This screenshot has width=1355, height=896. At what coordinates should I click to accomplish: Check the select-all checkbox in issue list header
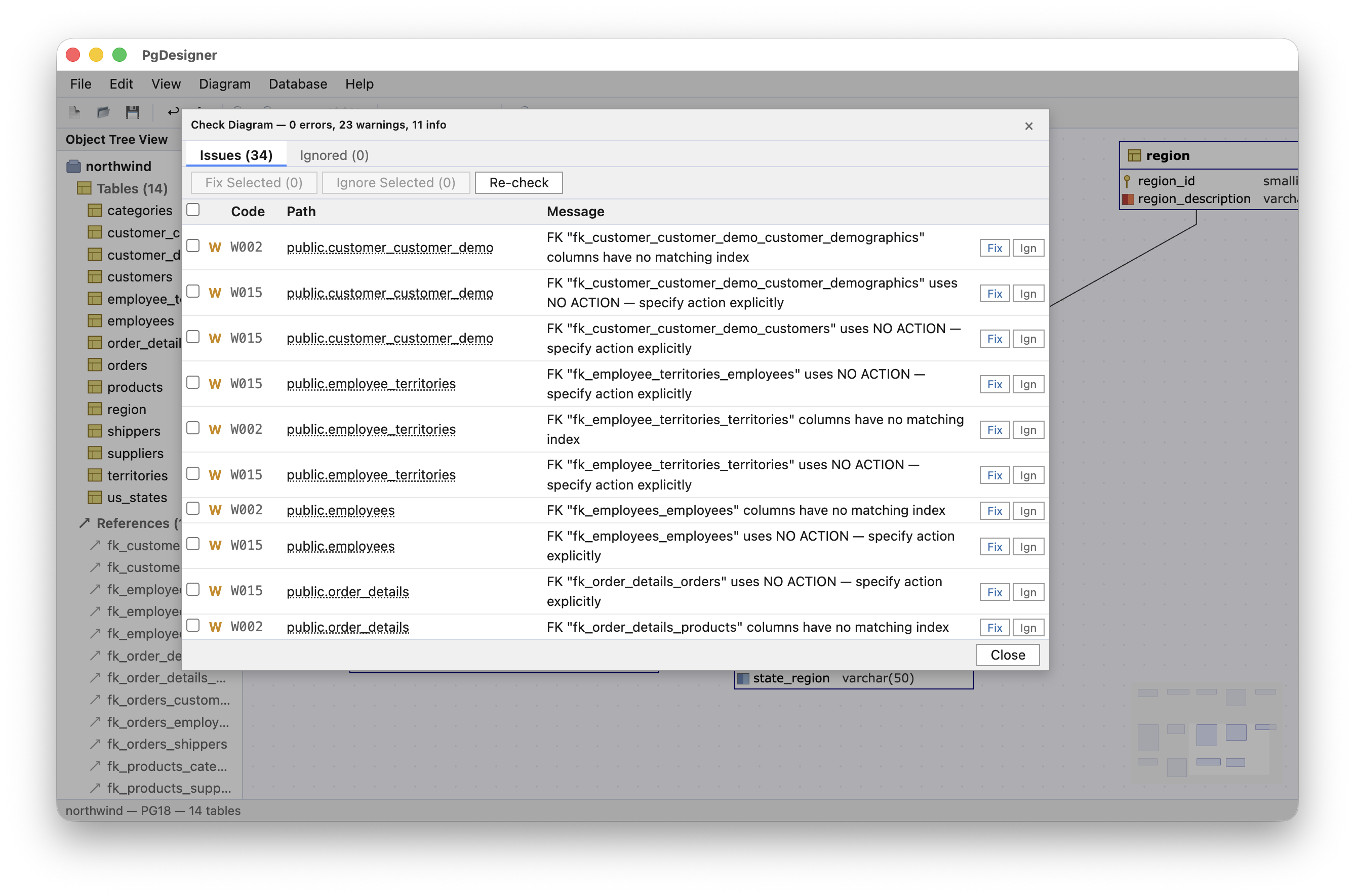[193, 209]
